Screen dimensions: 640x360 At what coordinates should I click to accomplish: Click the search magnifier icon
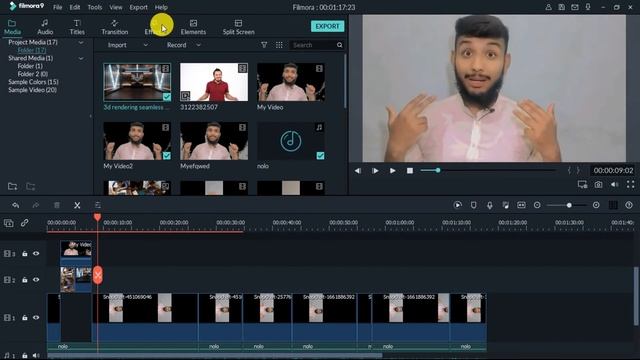point(340,45)
